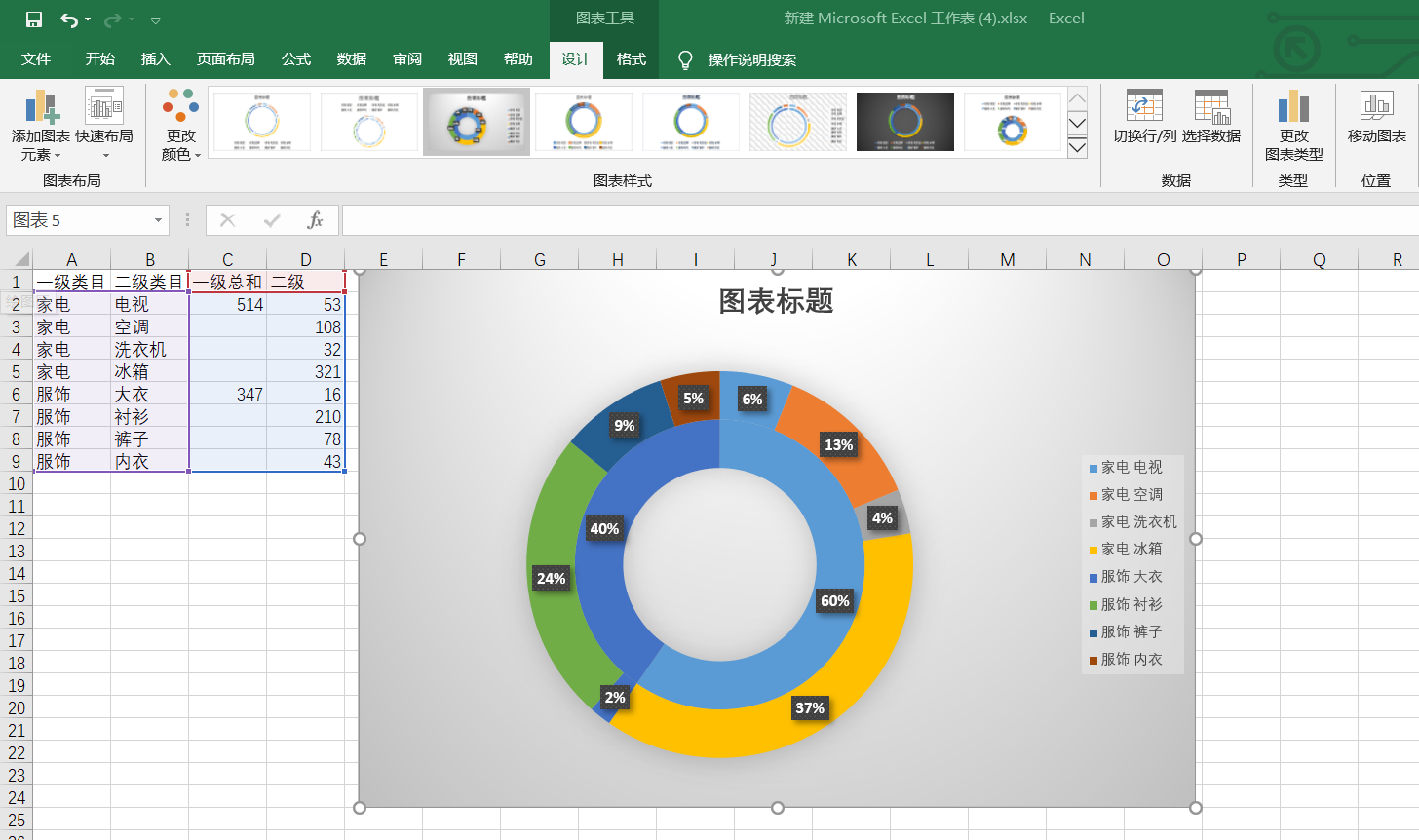Screen dimensions: 1419x840
Task: Click the Select All corner triangle
Action: 19,259
